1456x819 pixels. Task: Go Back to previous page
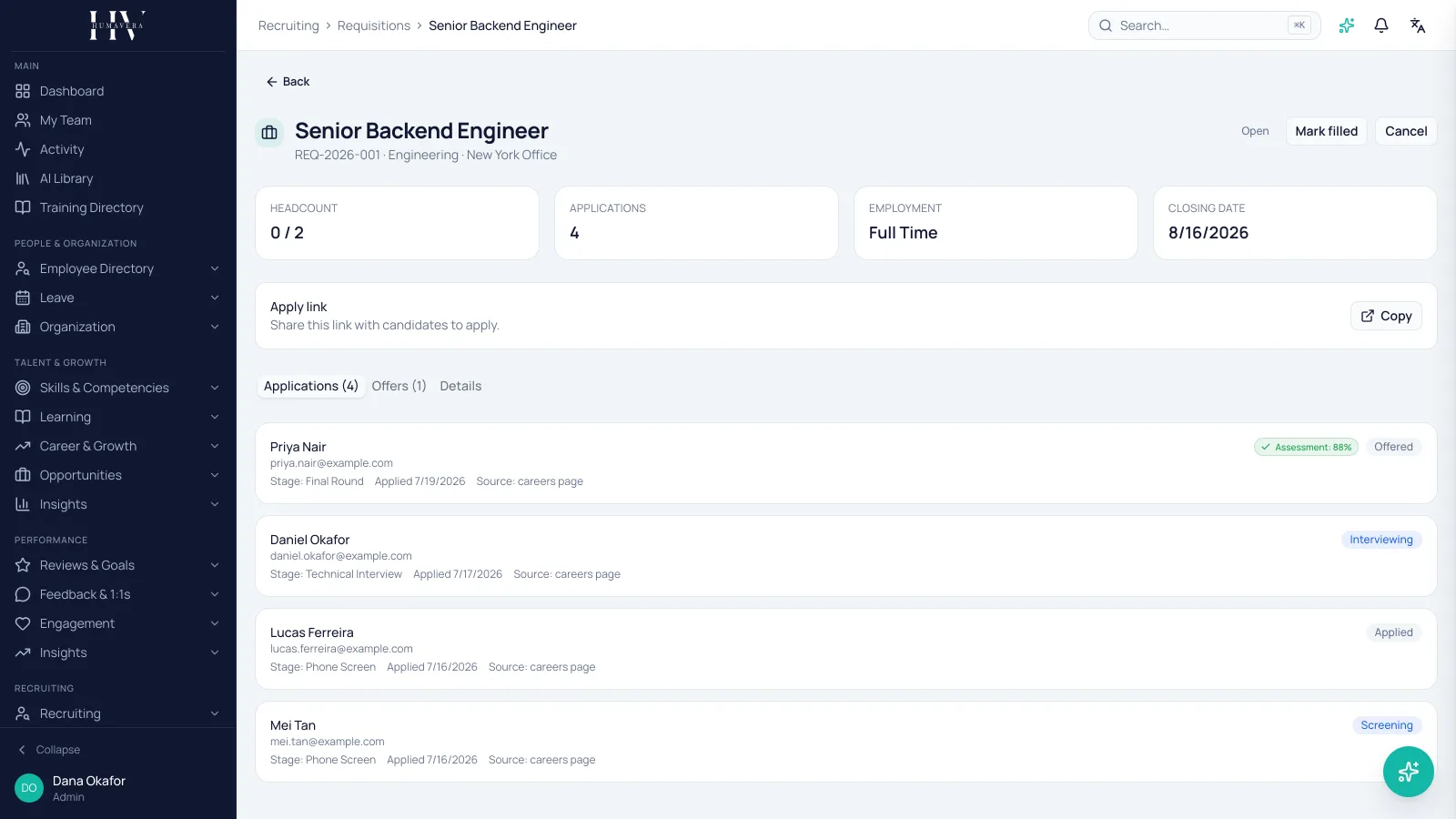[x=288, y=82]
